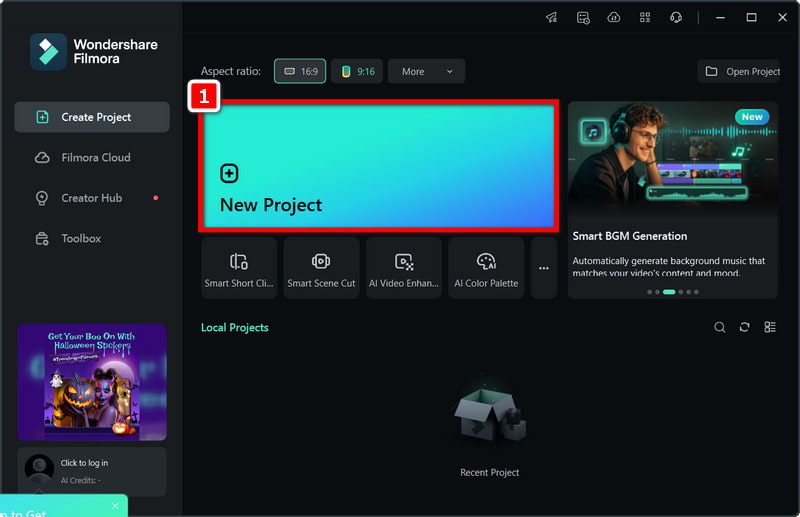Open the Smart BGM Generation banner

point(672,200)
